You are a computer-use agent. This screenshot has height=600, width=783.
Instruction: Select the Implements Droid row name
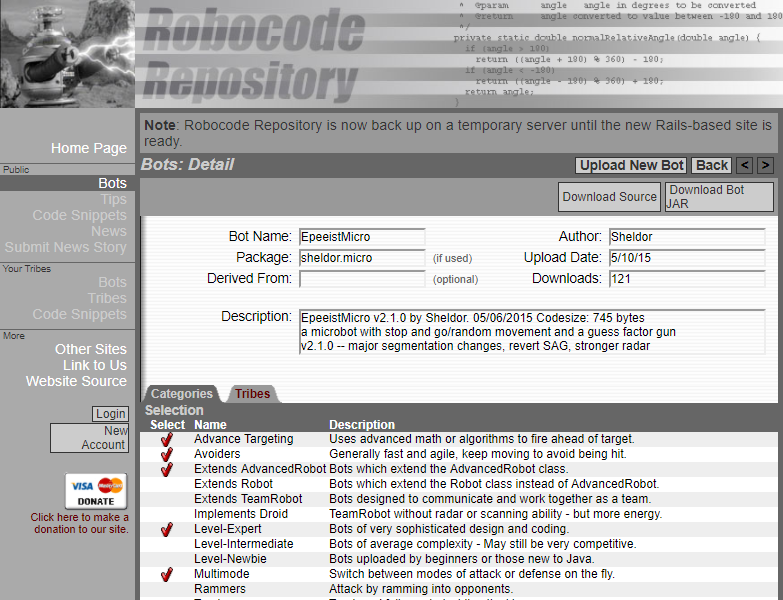point(241,514)
